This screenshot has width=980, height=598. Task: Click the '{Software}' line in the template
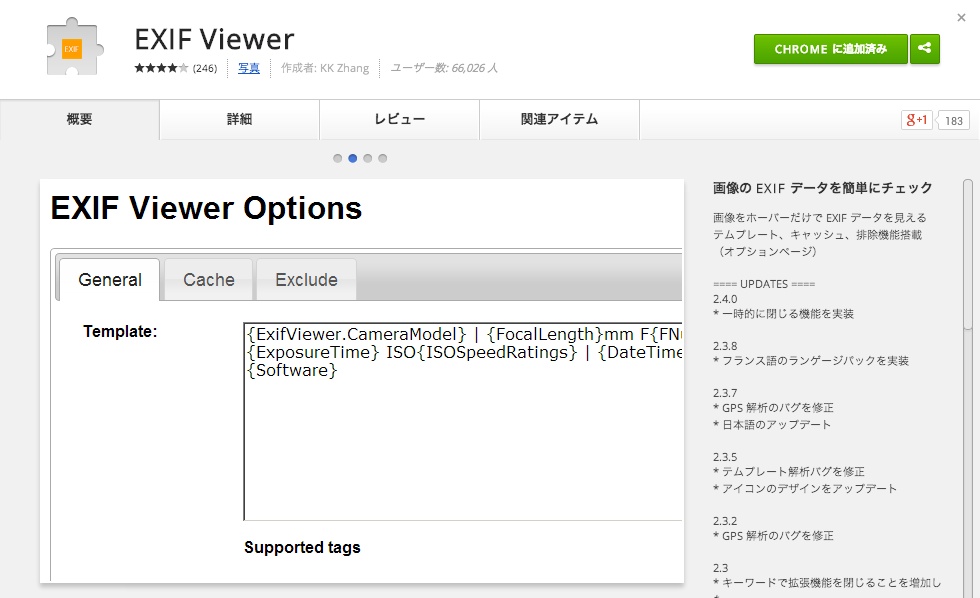pos(292,371)
